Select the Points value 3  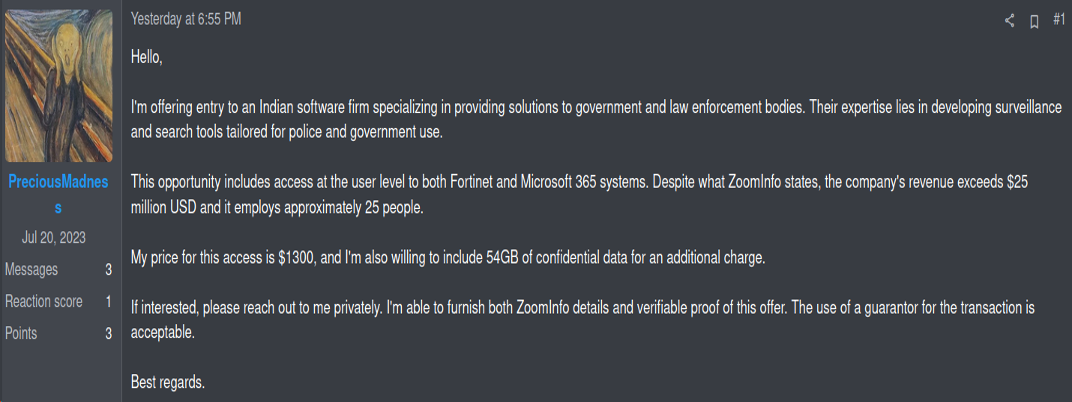click(108, 333)
